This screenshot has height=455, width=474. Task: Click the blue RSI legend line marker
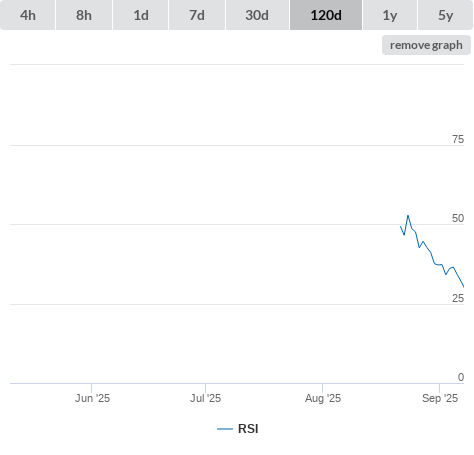pos(225,429)
